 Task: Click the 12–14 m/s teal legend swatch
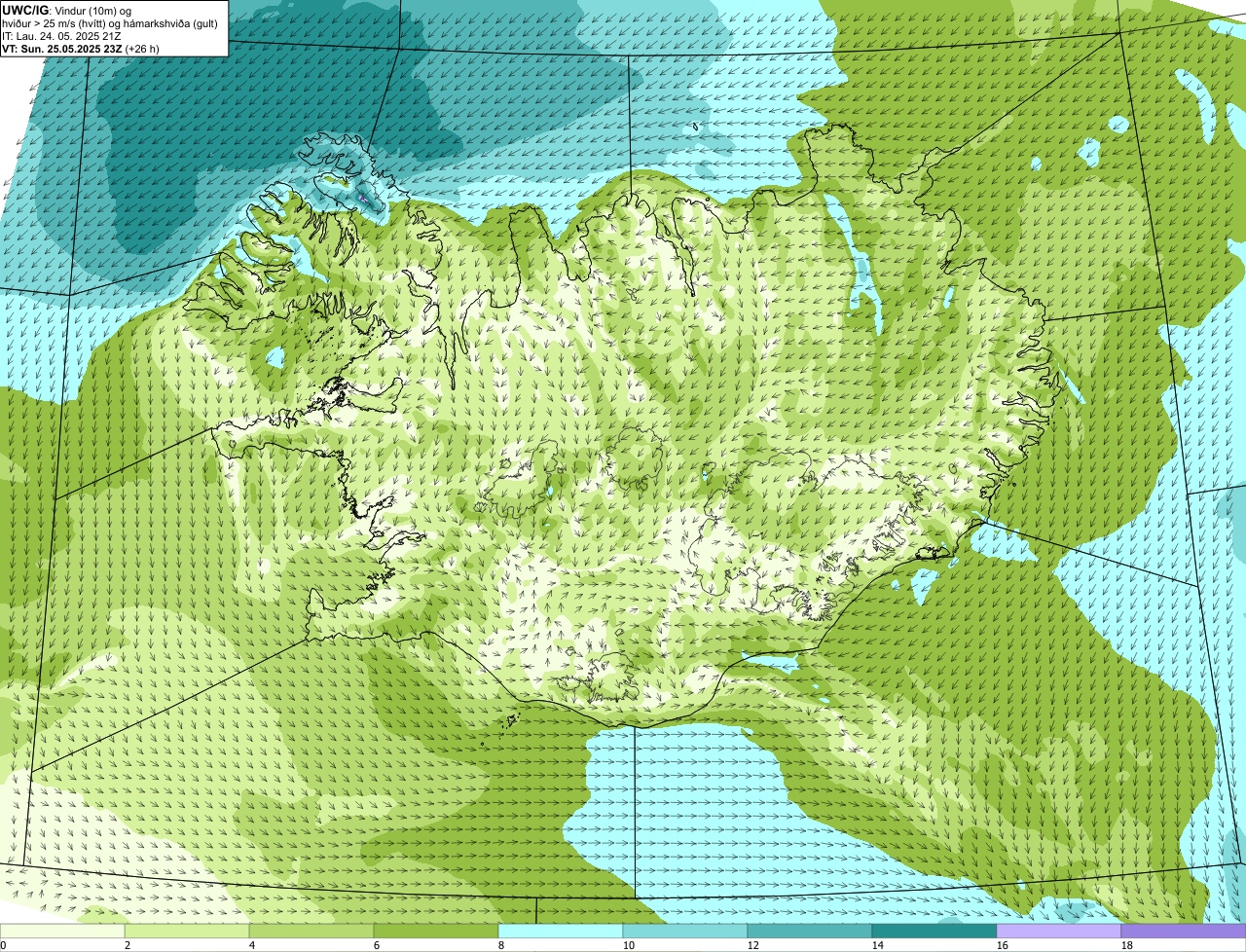pos(810,931)
